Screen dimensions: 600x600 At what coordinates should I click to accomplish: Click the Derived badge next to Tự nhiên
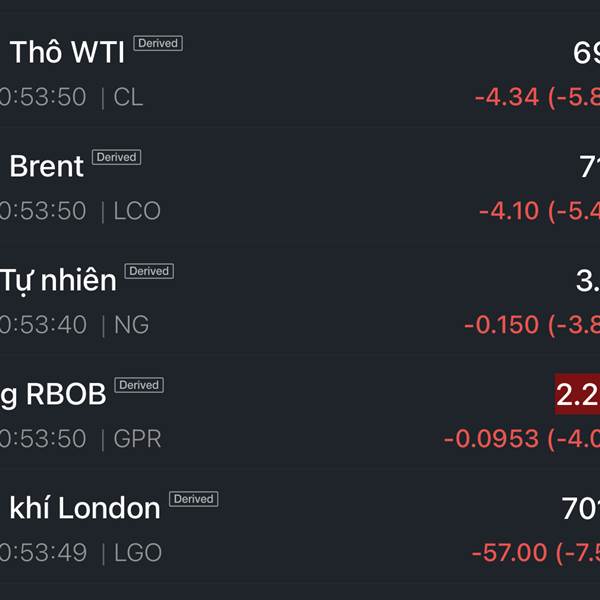(149, 271)
